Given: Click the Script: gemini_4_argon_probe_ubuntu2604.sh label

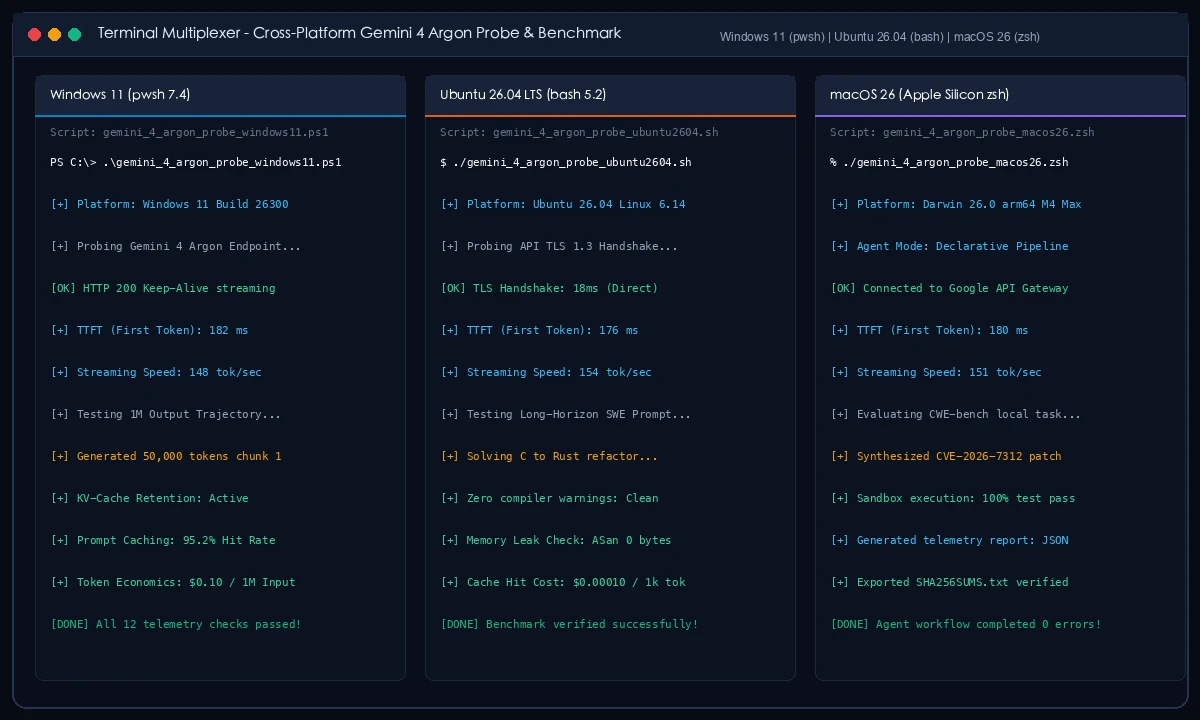Looking at the screenshot, I should click(579, 132).
